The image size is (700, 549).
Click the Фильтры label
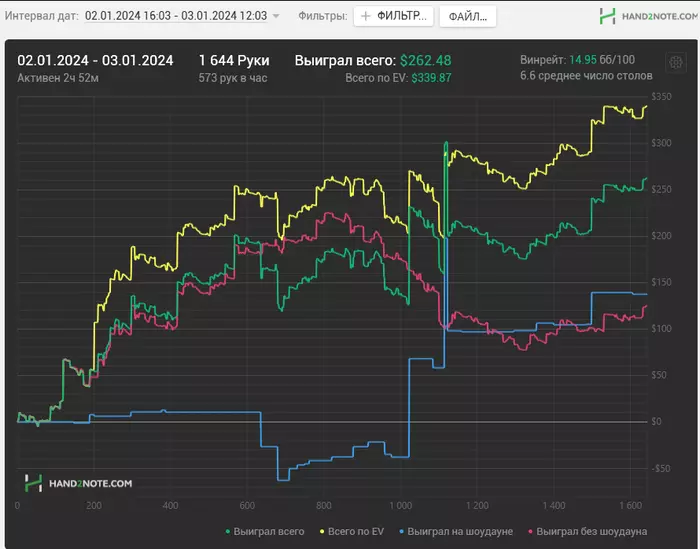322,16
